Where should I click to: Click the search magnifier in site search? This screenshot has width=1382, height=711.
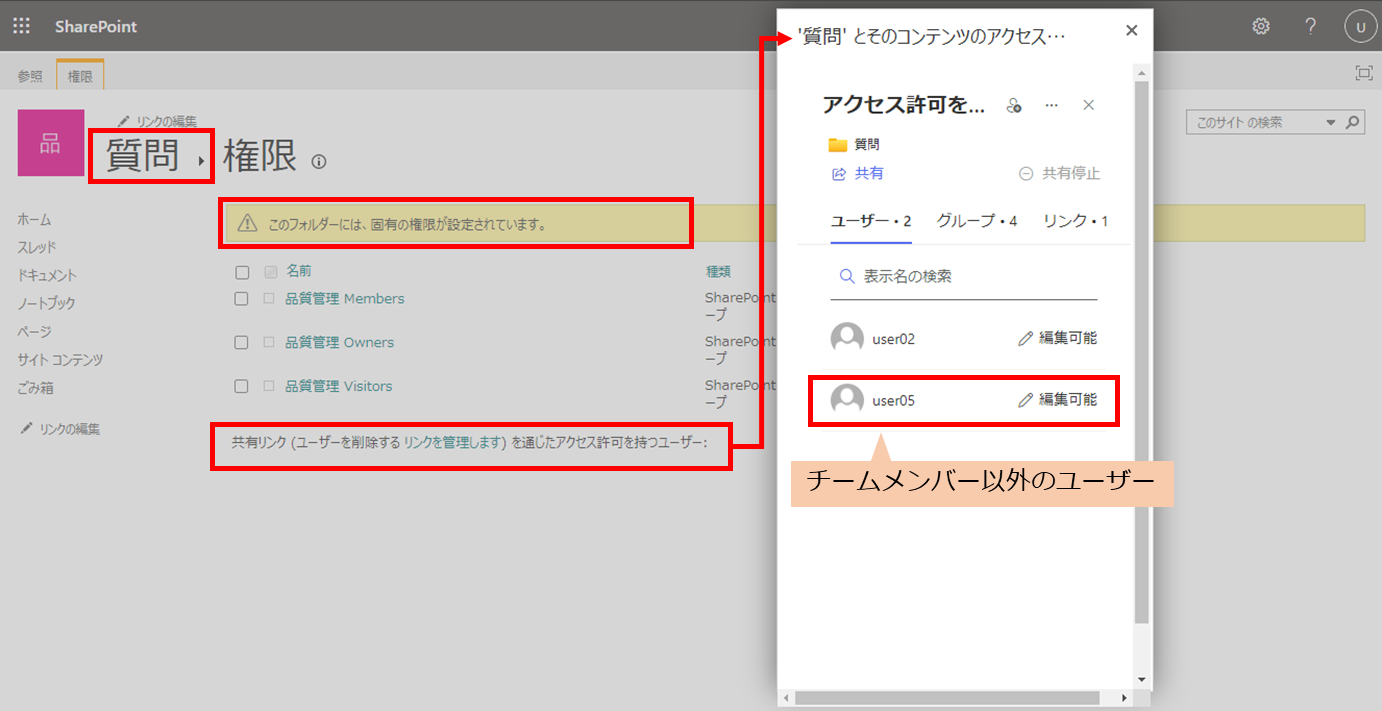pyautogui.click(x=1353, y=122)
